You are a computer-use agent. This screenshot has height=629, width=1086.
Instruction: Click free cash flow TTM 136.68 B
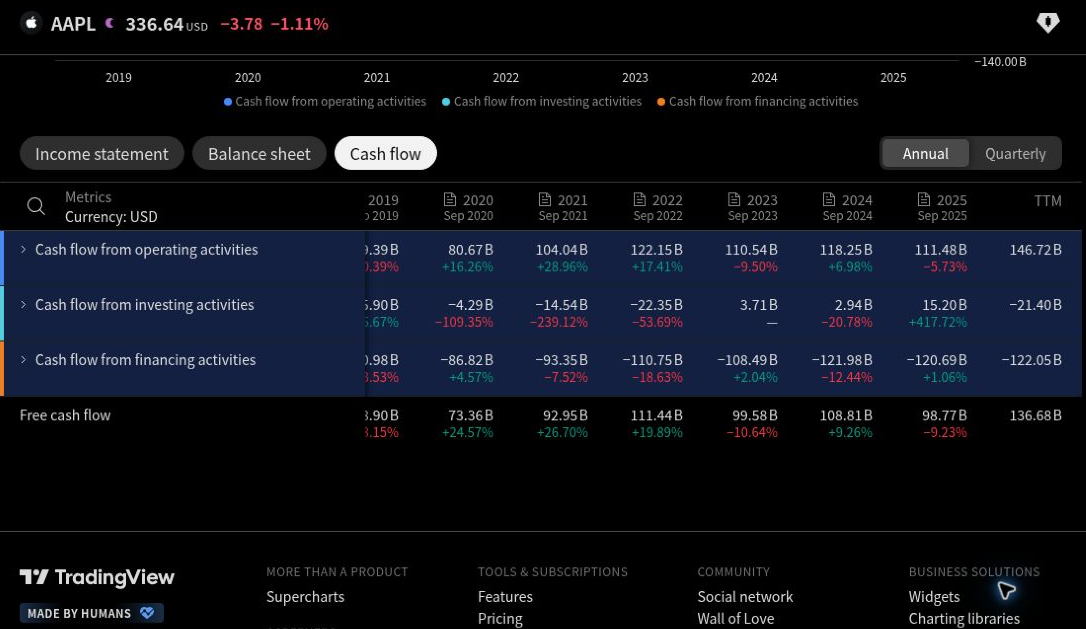tap(1035, 416)
